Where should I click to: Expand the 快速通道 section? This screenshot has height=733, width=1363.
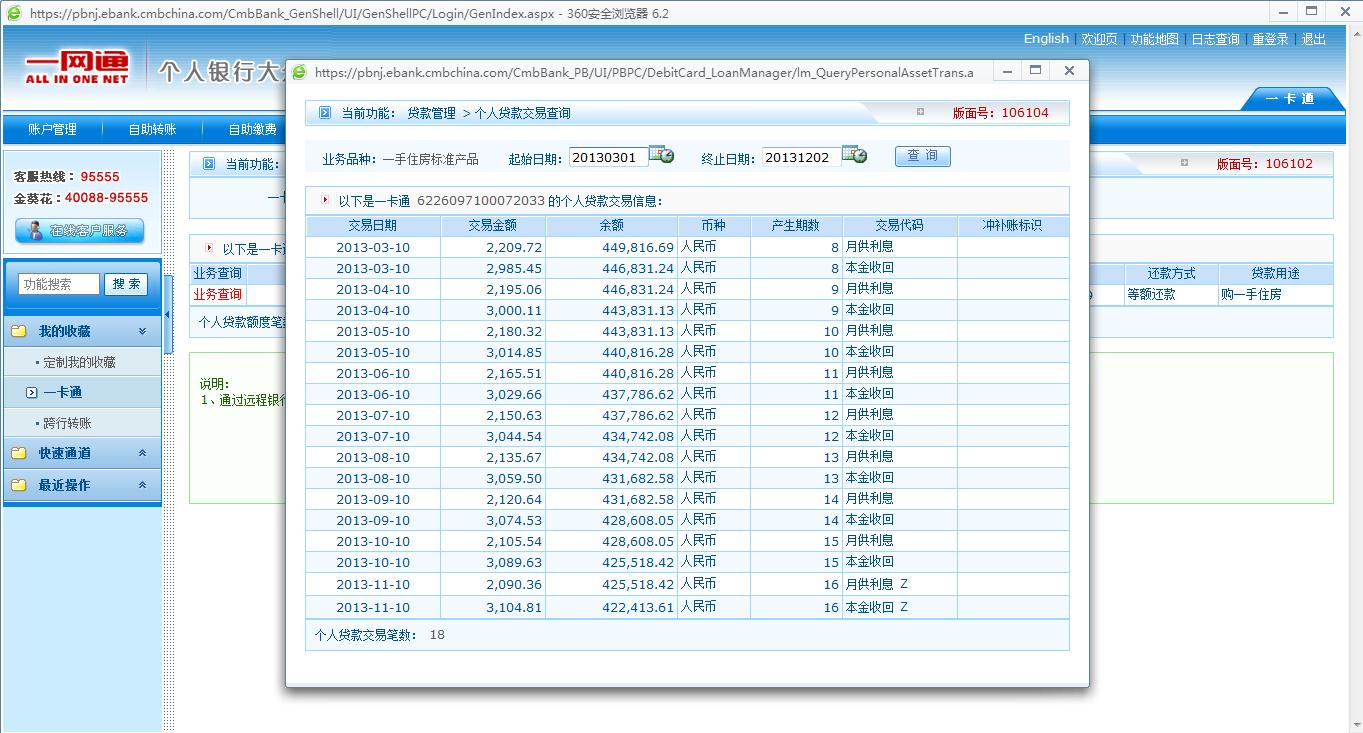click(142, 453)
